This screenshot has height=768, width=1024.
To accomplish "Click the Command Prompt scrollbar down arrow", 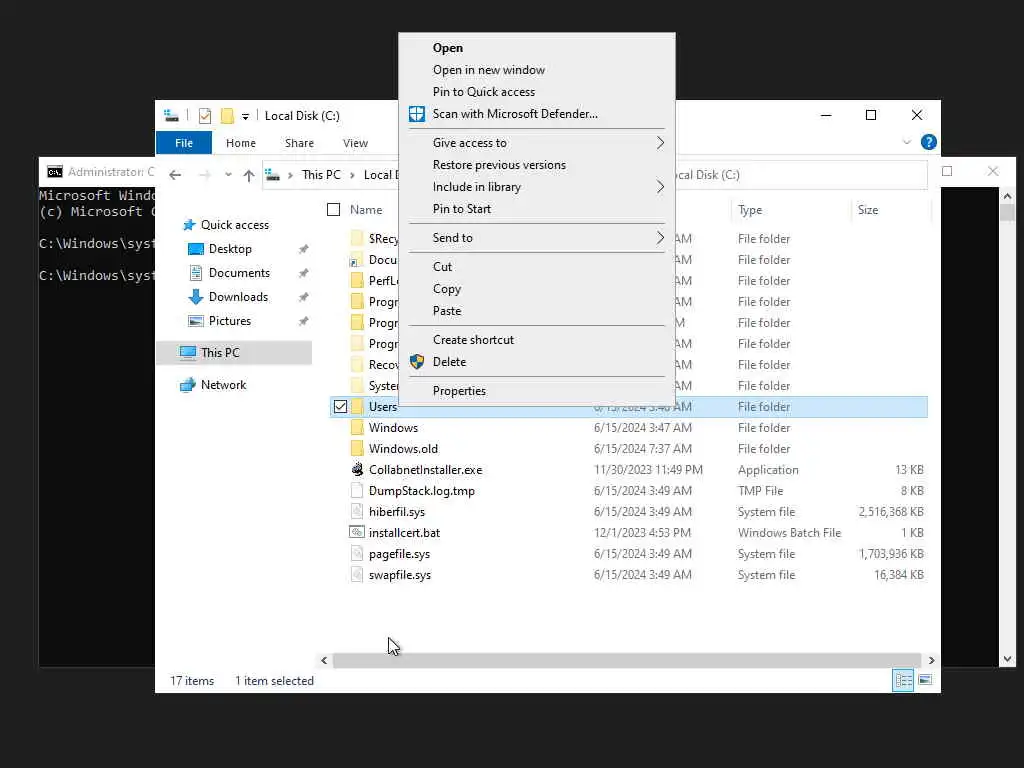I will (x=1007, y=659).
